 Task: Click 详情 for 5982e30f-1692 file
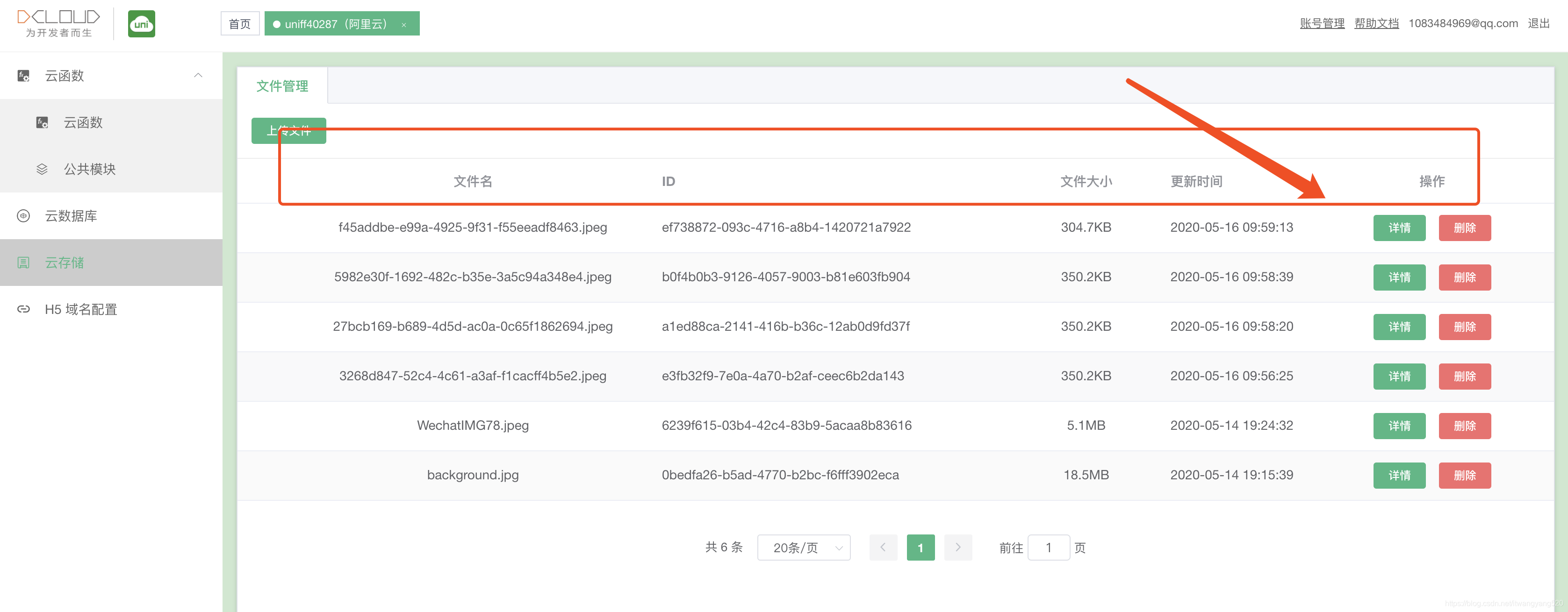(1399, 278)
